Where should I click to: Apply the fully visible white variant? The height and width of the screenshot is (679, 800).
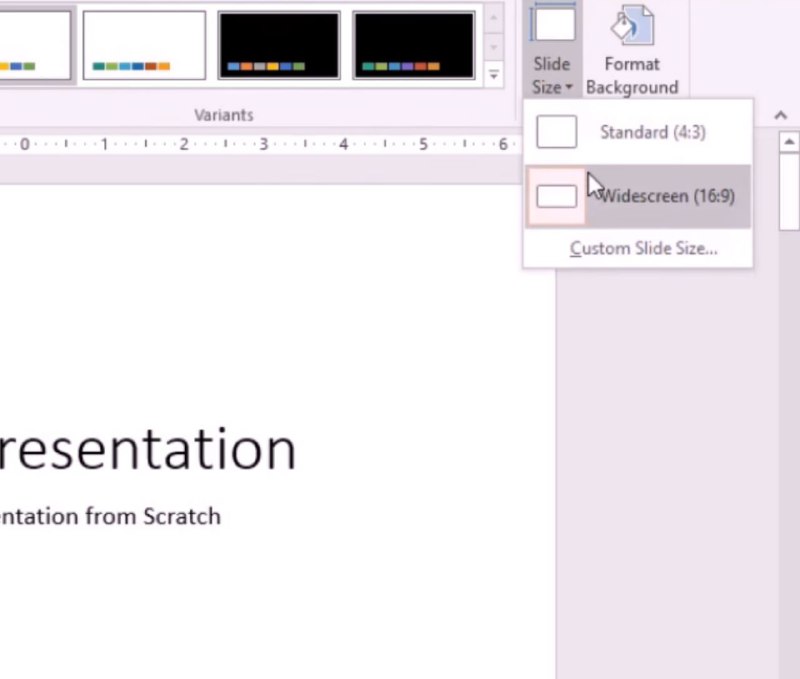[144, 45]
